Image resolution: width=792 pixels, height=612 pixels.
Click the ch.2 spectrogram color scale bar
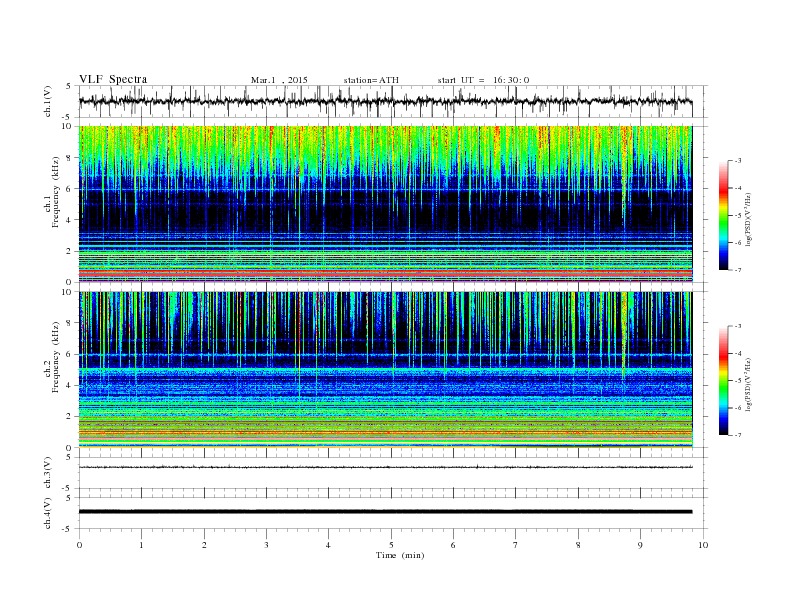723,380
